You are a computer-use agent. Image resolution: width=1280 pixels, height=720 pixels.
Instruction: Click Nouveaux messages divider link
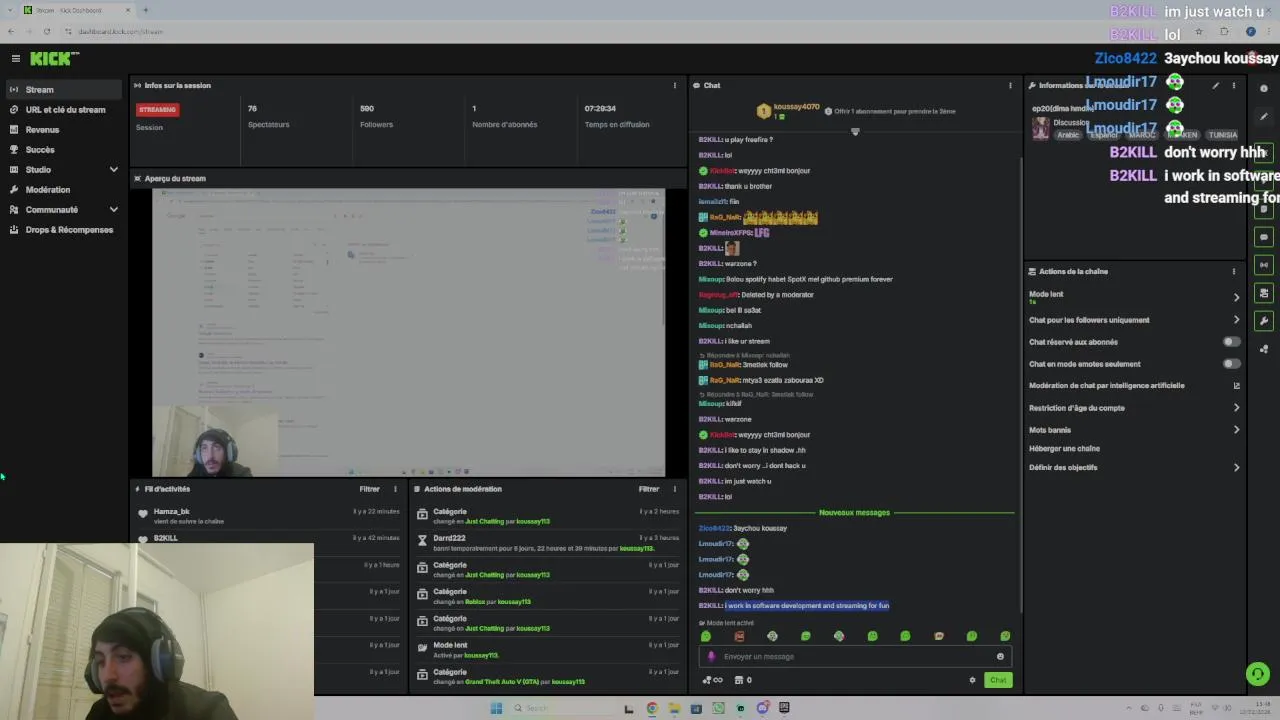pos(854,513)
